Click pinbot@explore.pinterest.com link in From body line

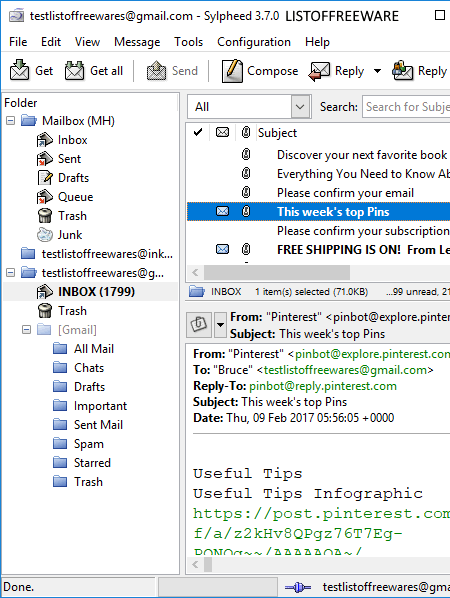click(x=372, y=354)
